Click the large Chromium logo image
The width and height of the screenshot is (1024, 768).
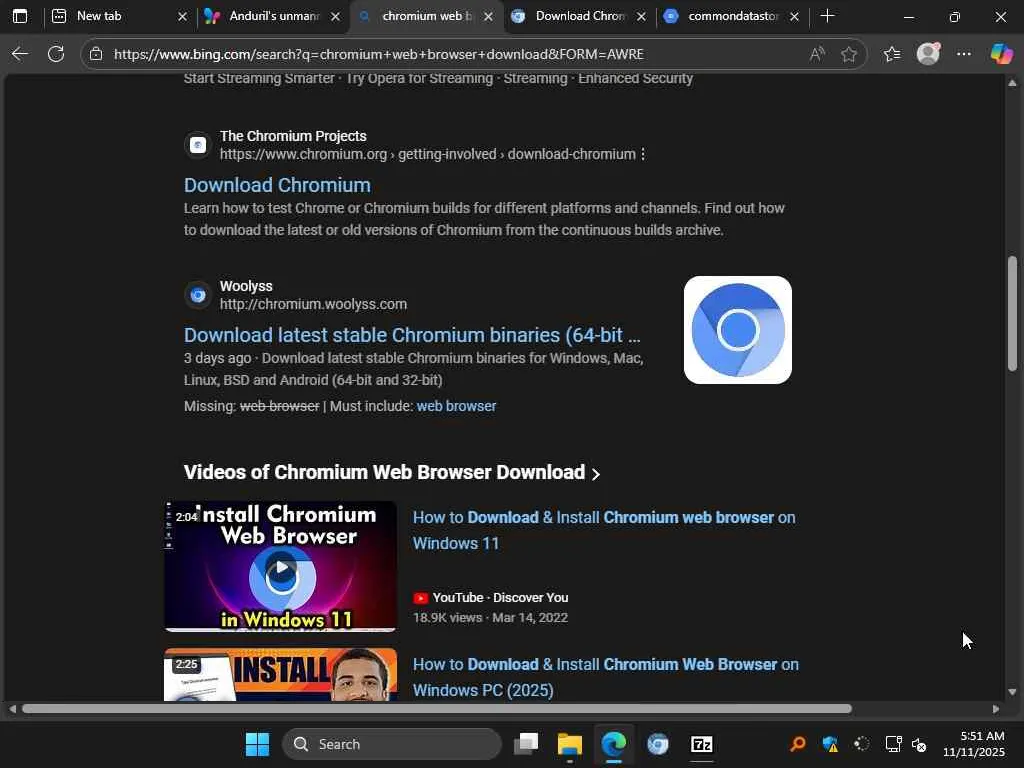(737, 330)
